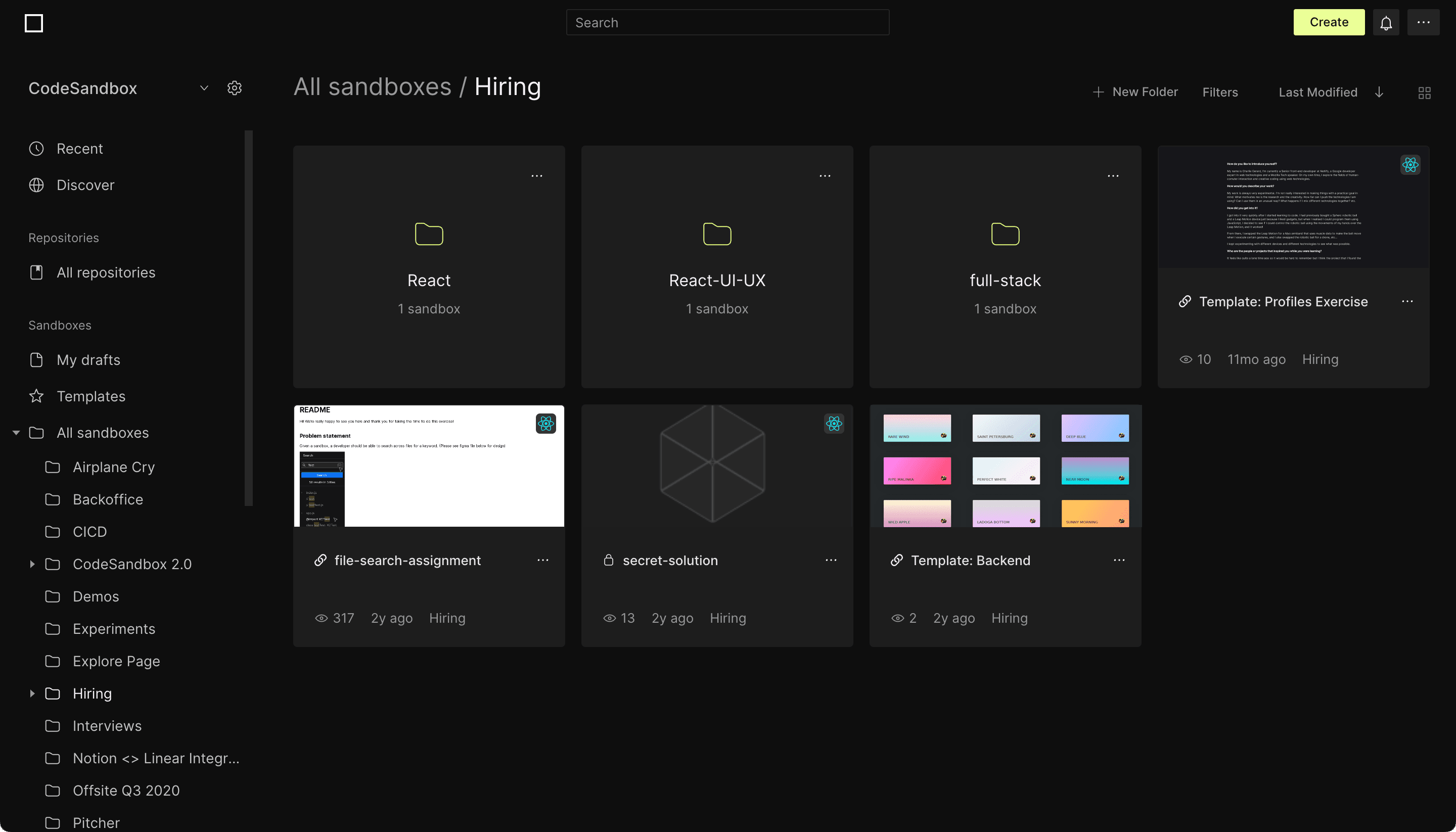This screenshot has width=1456, height=832.
Task: Open file-search-assignment README thumbnail
Action: coord(429,466)
